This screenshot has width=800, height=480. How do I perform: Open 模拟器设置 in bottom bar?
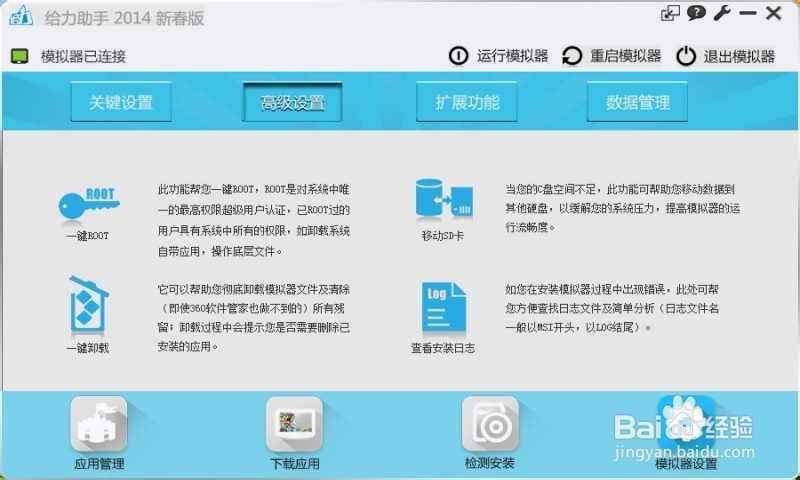[x=686, y=431]
